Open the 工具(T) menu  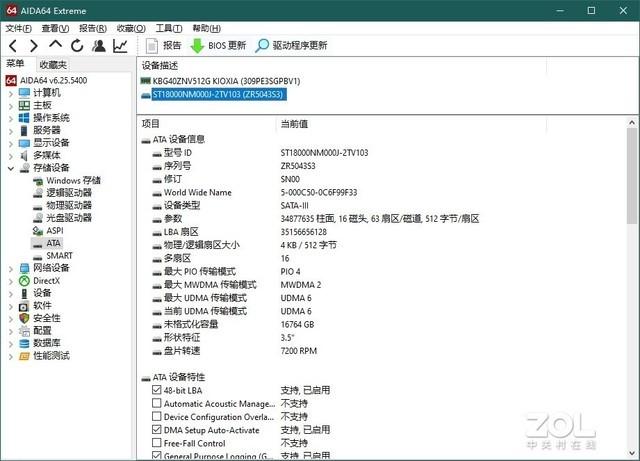pos(169,28)
